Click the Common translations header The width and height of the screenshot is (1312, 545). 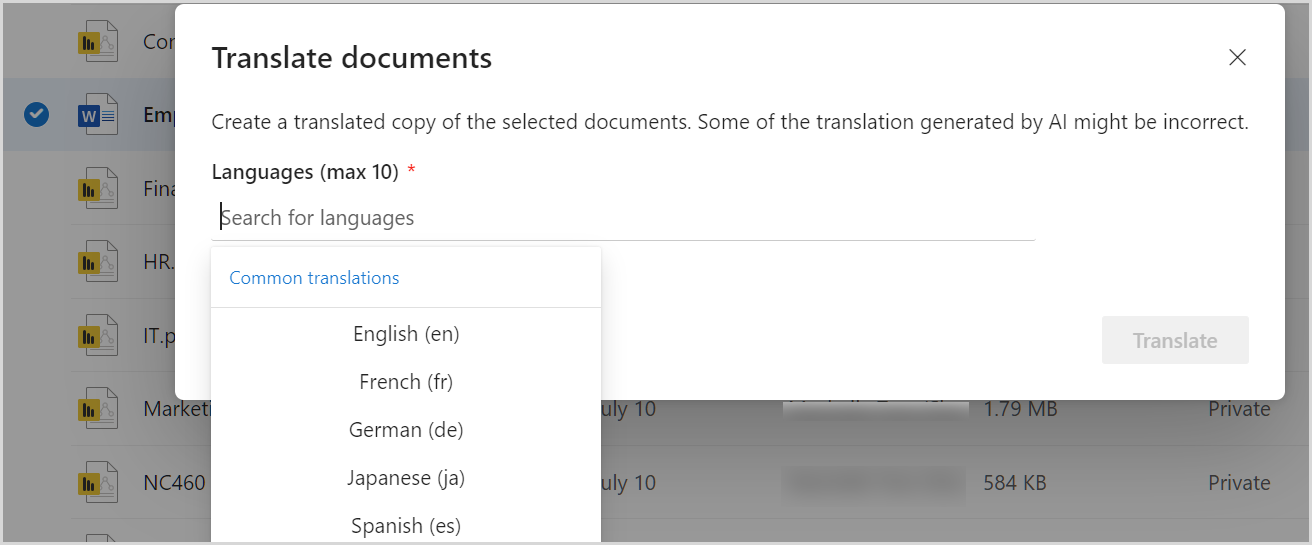coord(314,278)
